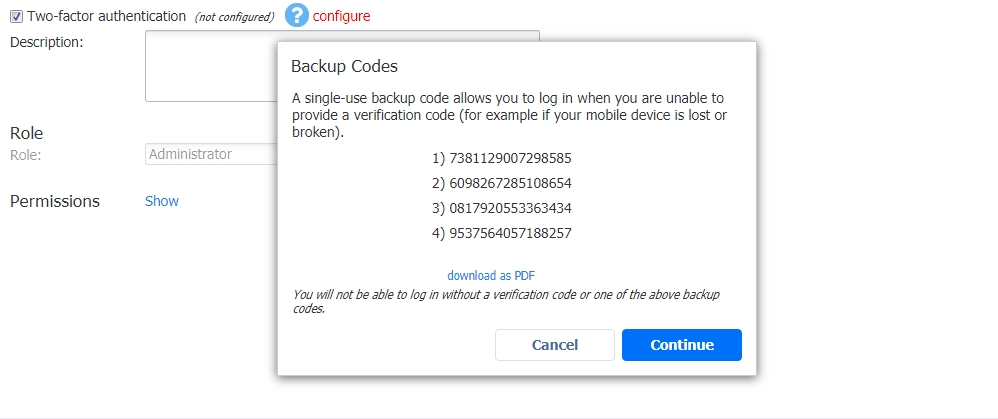The image size is (998, 419).
Task: Select backup code 9537564057188257
Action: click(x=510, y=233)
